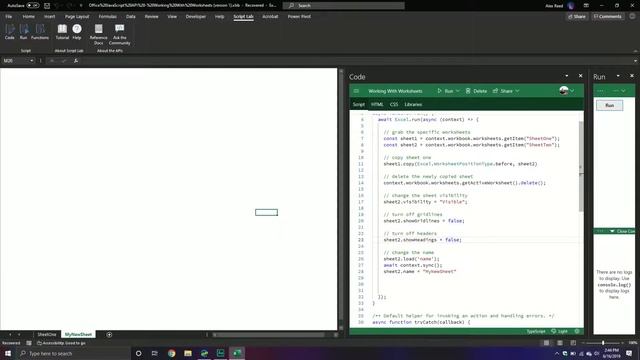Add a new sheet with the plus icon
The width and height of the screenshot is (640, 360).
[x=109, y=334]
